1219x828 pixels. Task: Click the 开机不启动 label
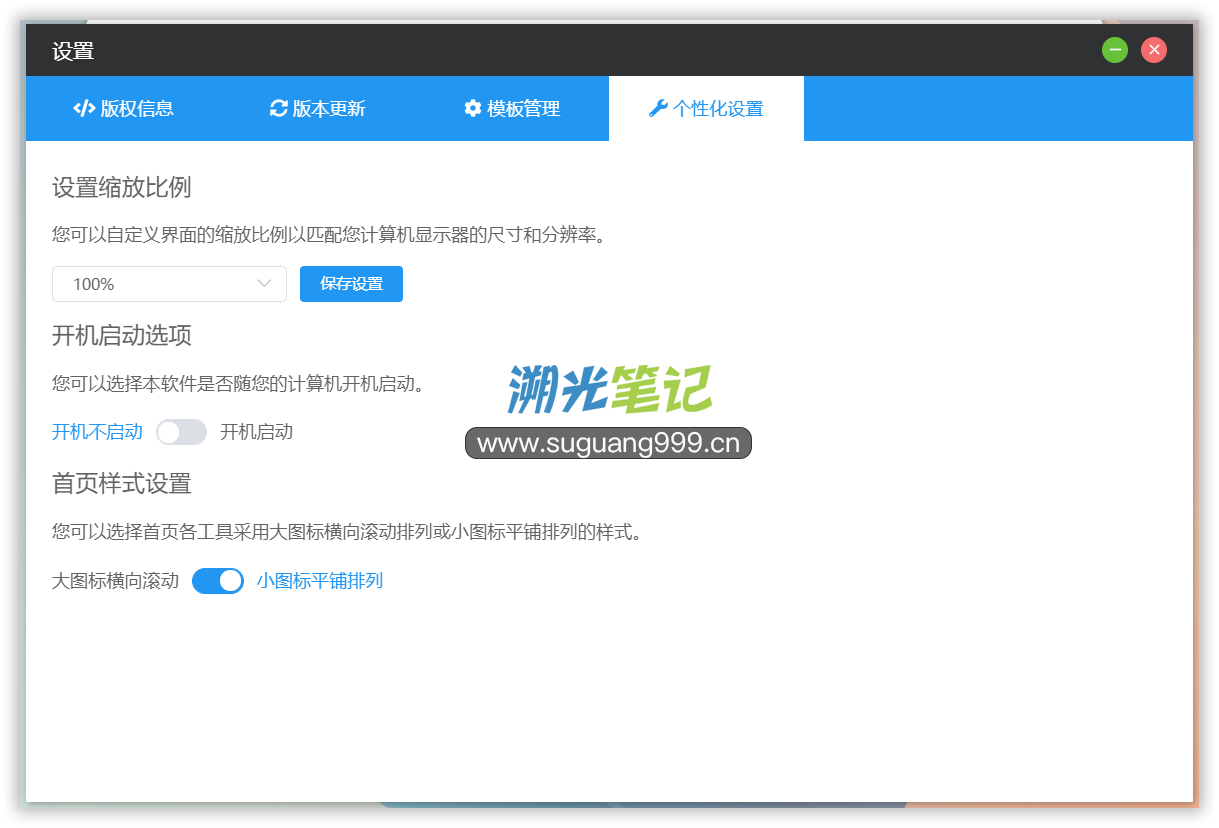tap(97, 432)
